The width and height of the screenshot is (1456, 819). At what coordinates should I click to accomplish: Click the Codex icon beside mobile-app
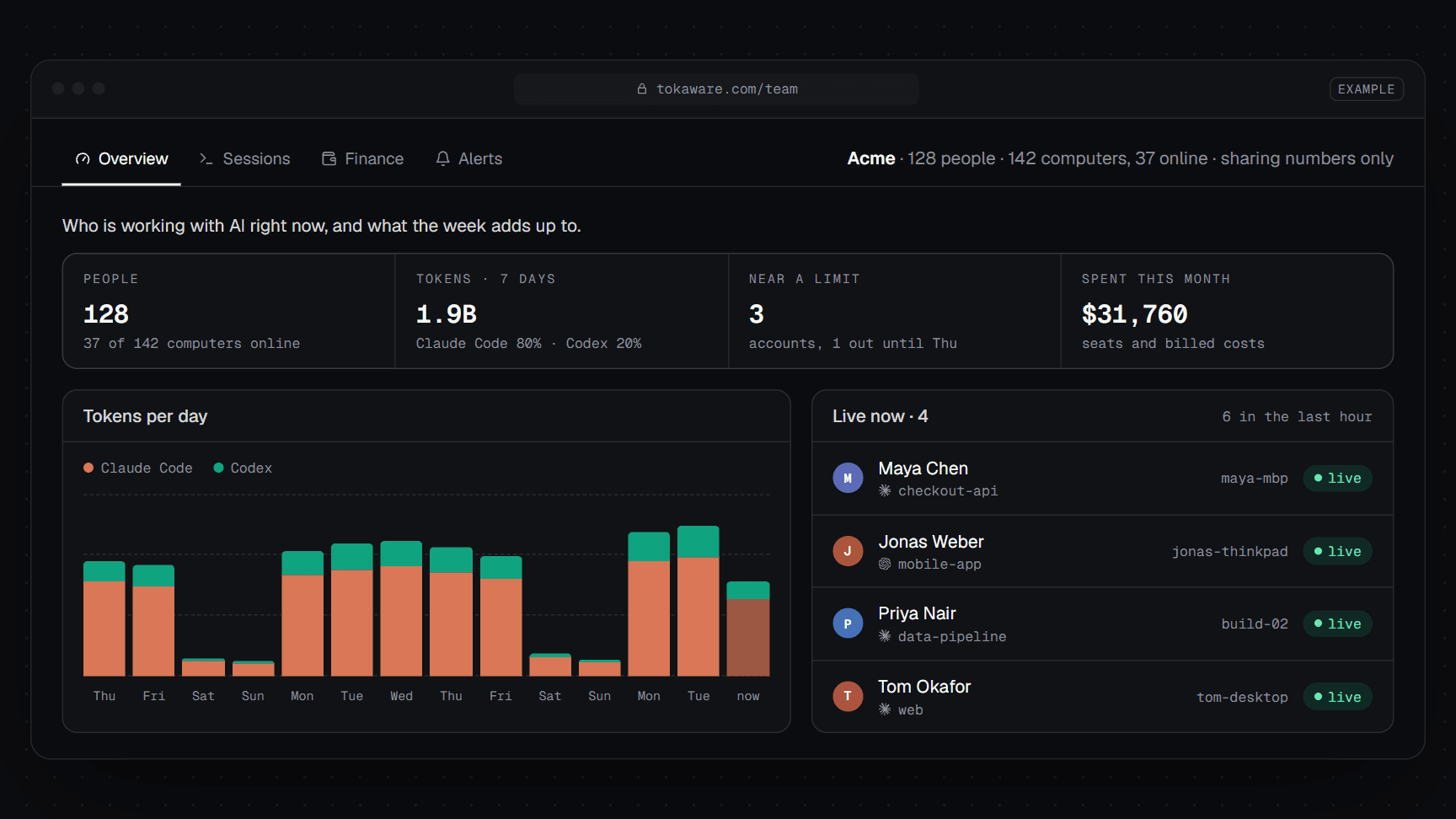pos(885,564)
